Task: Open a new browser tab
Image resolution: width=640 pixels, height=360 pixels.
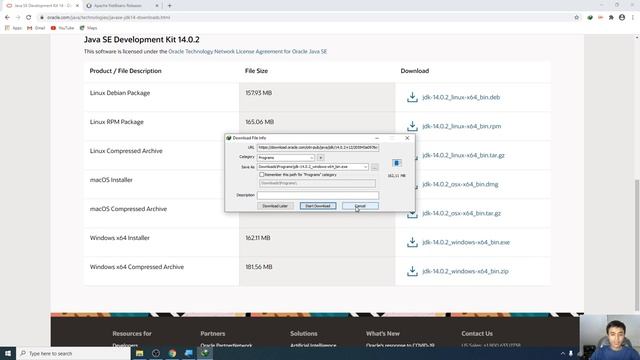Action: pyautogui.click(x=169, y=6)
